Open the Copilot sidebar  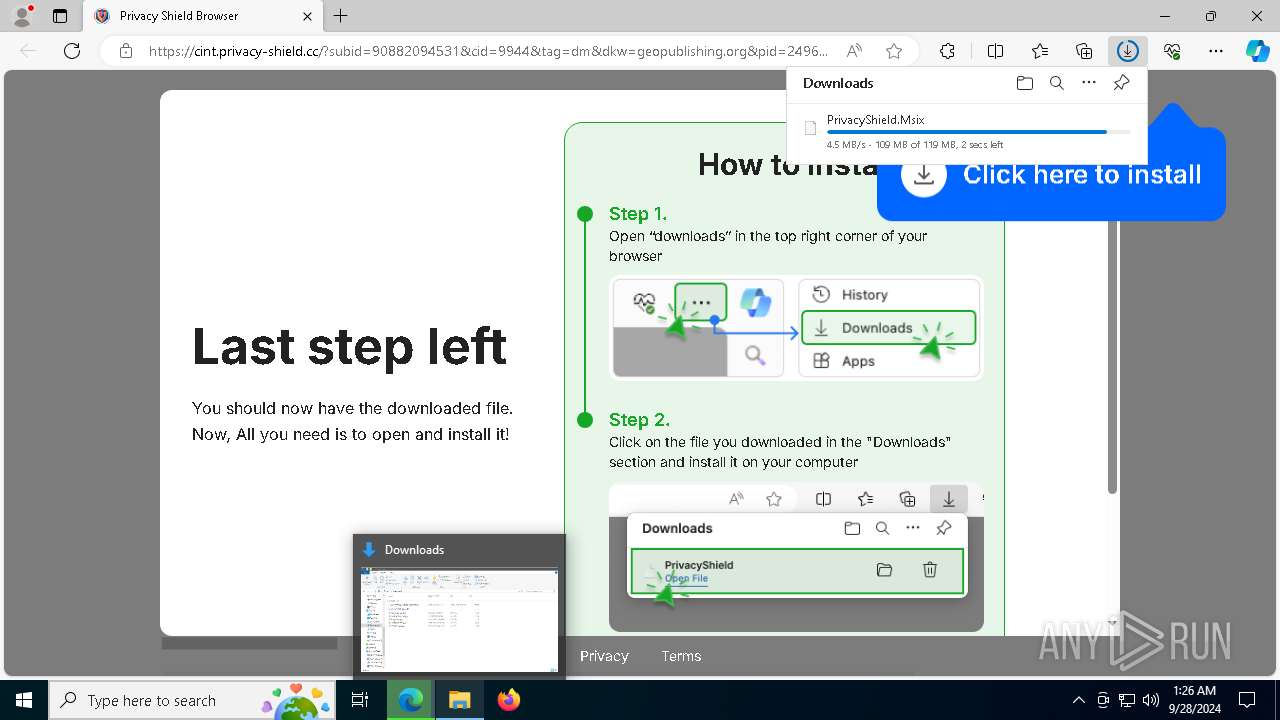point(1257,51)
